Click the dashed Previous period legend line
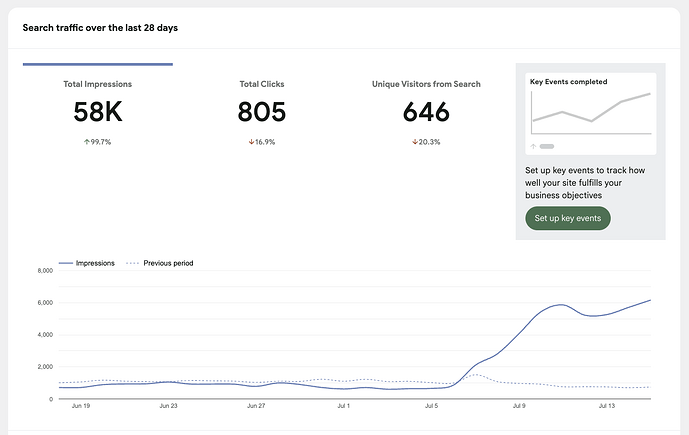The image size is (689, 435). (132, 263)
